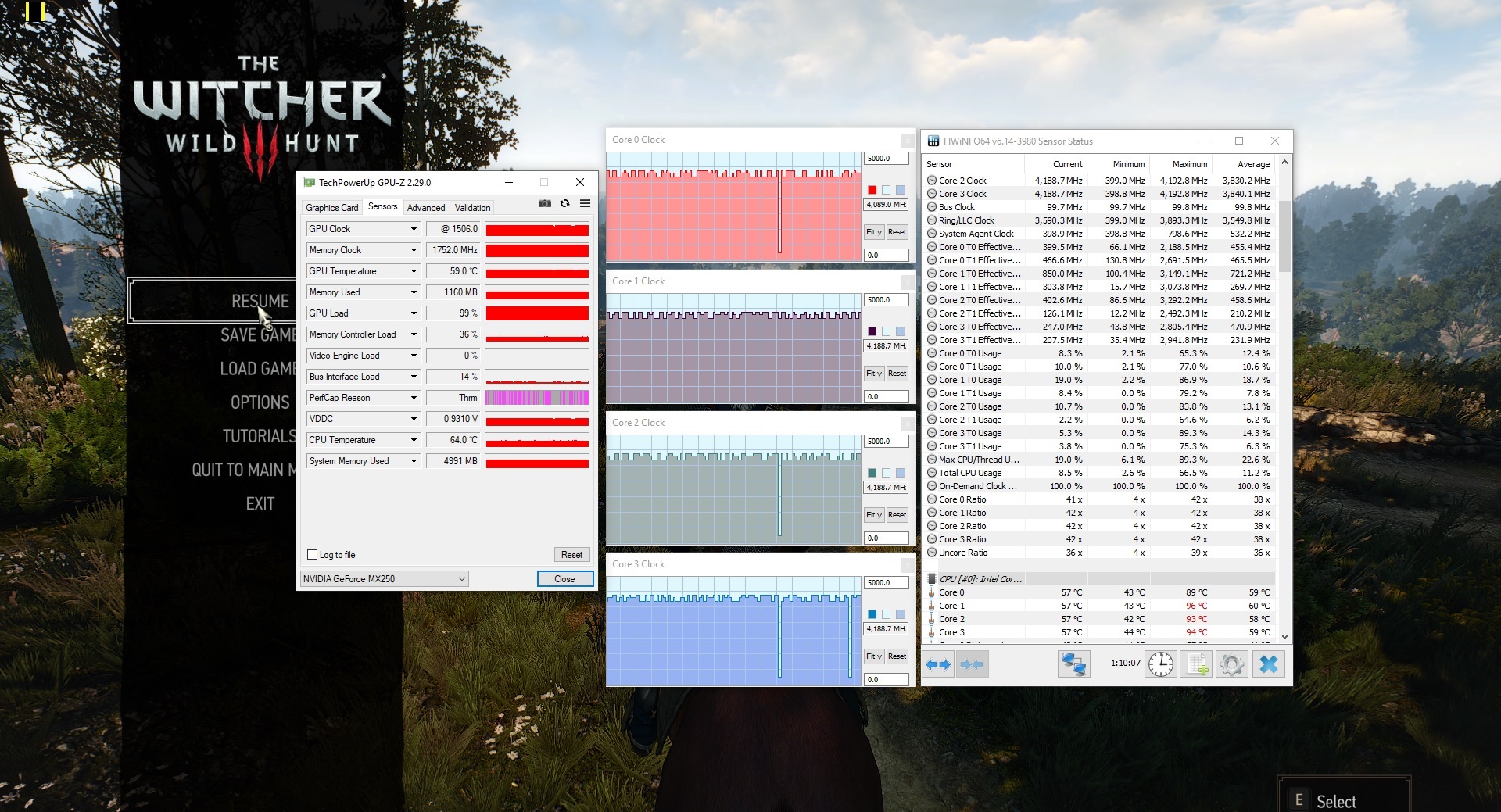Image resolution: width=1501 pixels, height=812 pixels.
Task: Click Reset in Core 3 Clock graph
Action: click(897, 656)
